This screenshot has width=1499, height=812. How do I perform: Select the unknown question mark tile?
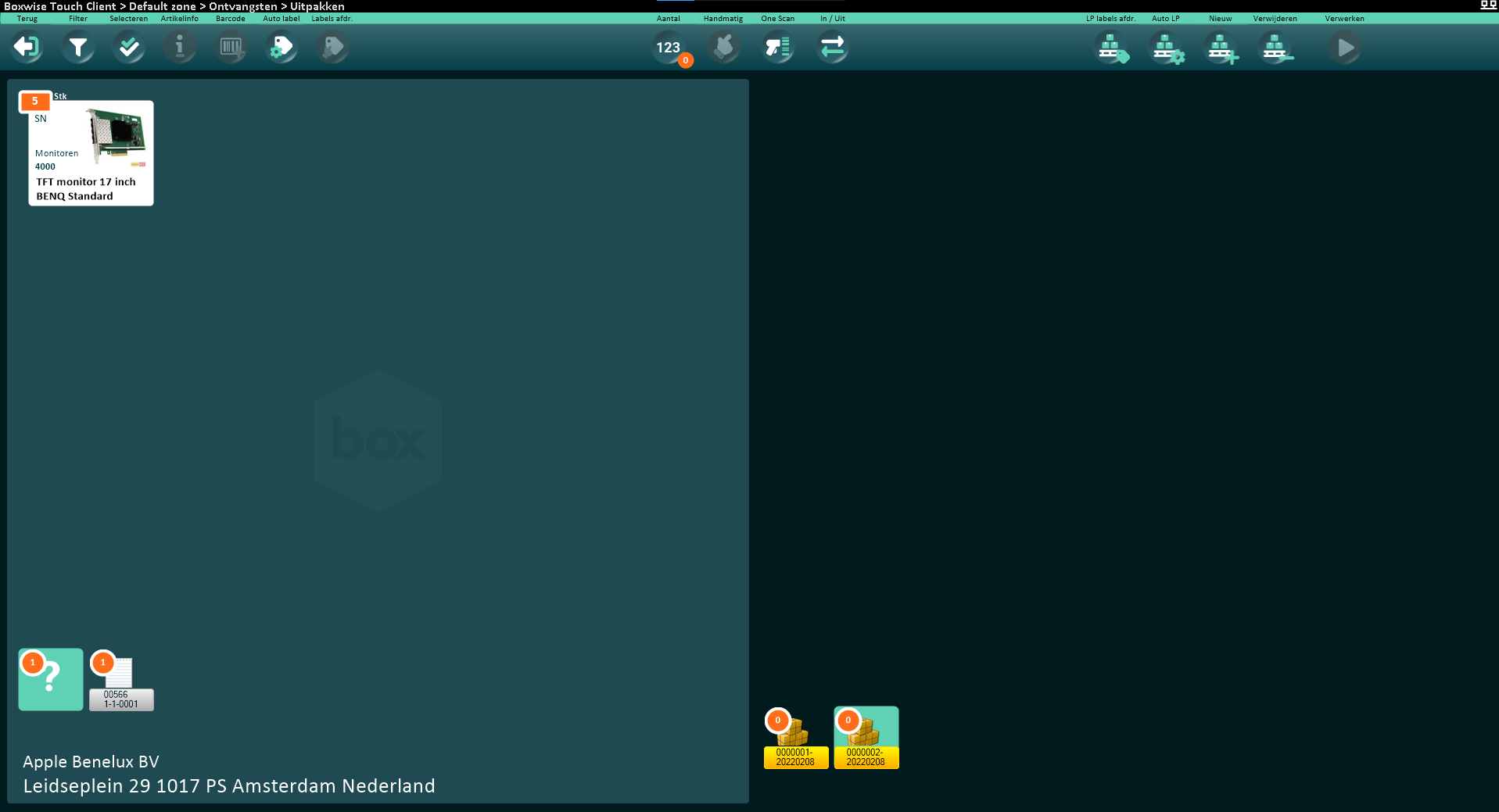click(51, 679)
